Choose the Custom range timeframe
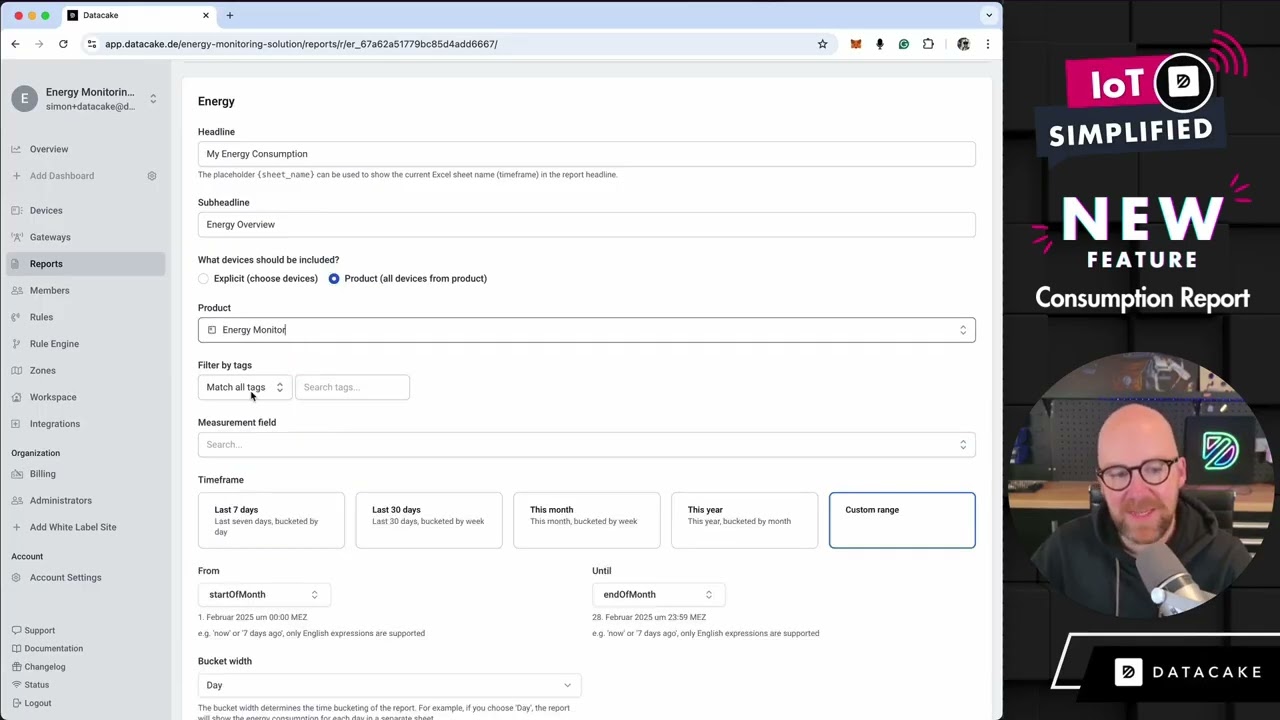The width and height of the screenshot is (1280, 720). tap(902, 520)
